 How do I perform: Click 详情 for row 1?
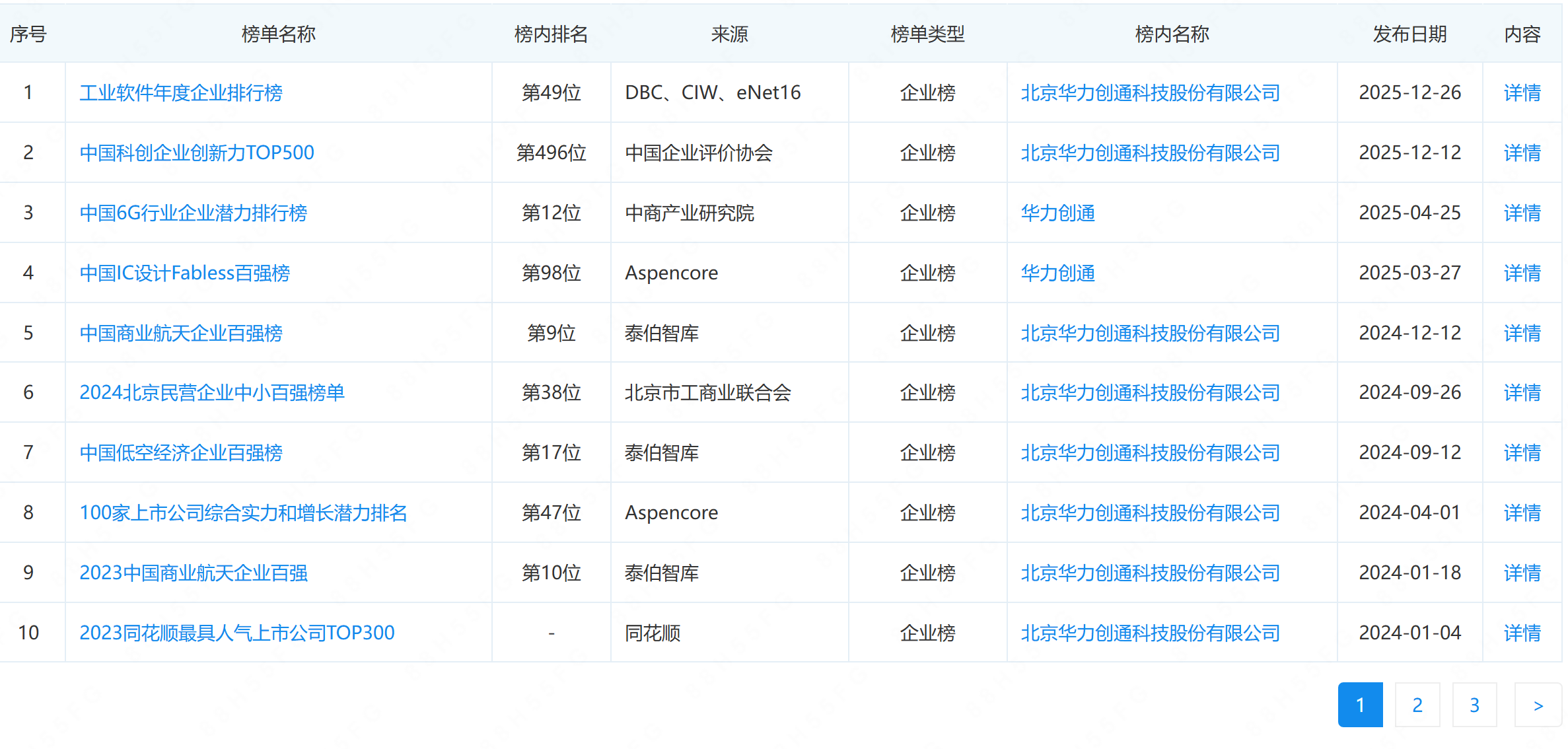(1522, 92)
